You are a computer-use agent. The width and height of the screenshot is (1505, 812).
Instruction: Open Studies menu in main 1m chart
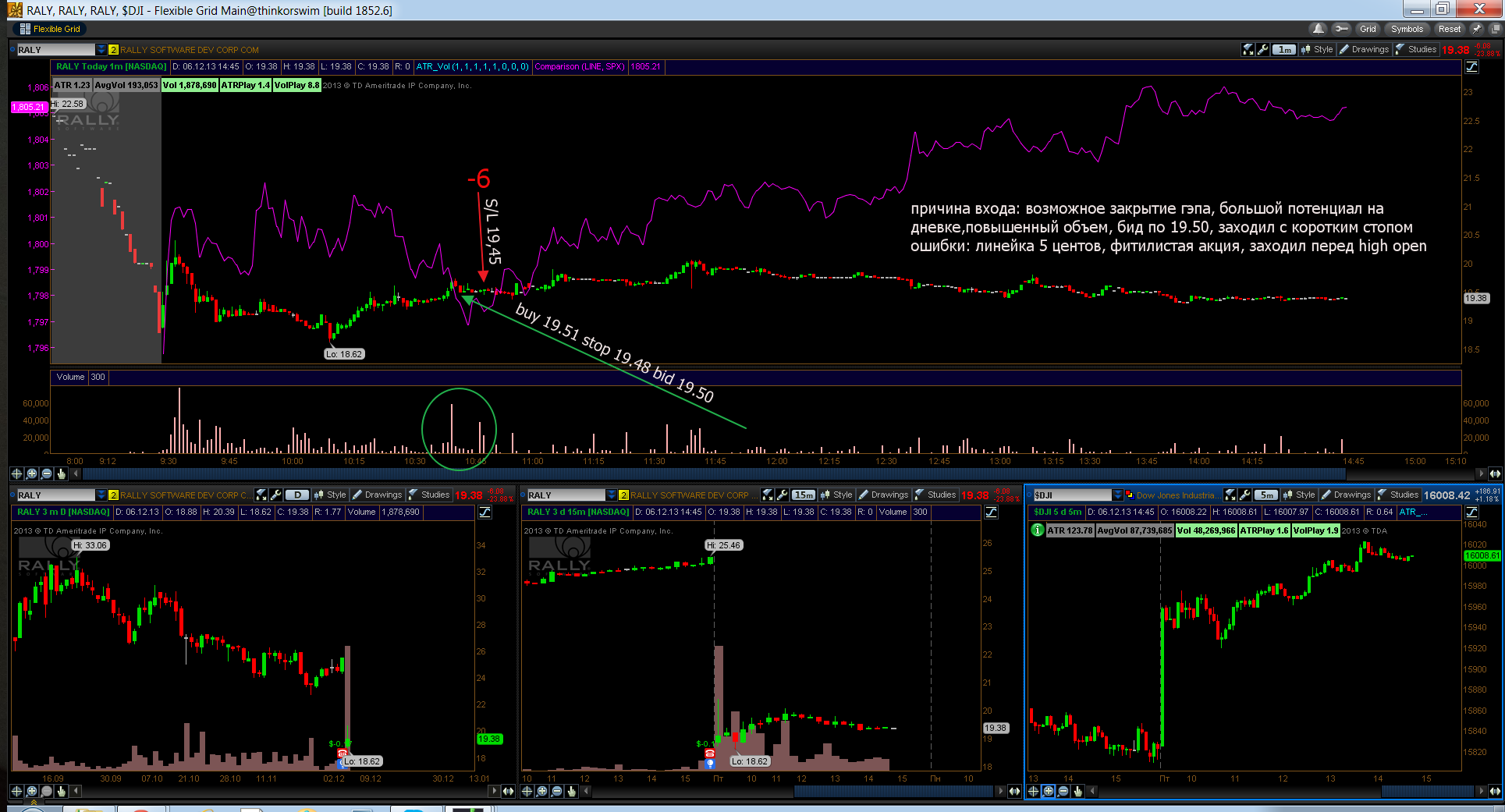click(x=1417, y=49)
